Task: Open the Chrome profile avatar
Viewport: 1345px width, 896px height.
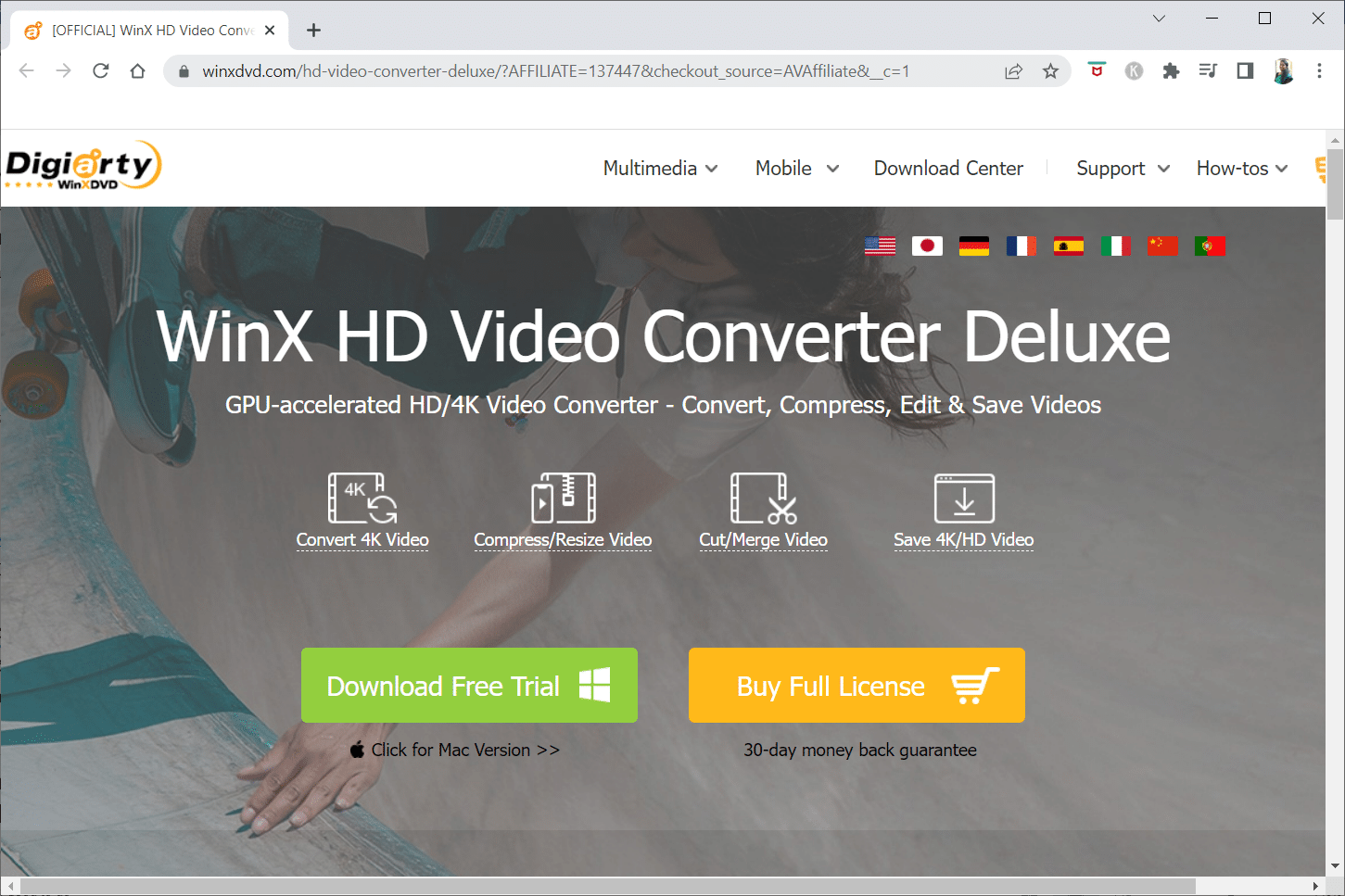Action: 1283,71
